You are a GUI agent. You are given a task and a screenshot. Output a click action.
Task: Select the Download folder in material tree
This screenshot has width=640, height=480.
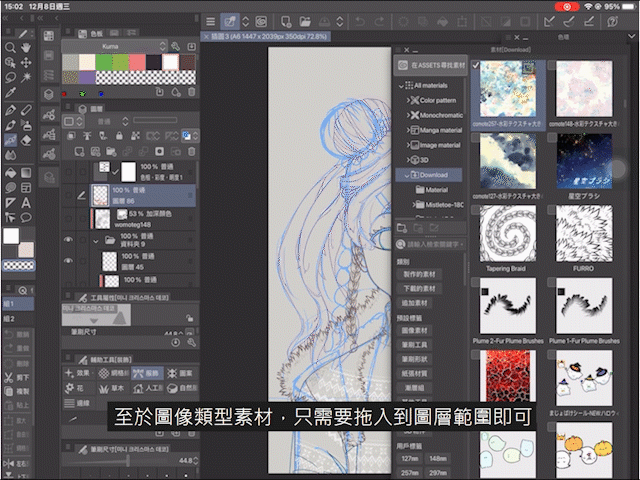click(x=433, y=174)
